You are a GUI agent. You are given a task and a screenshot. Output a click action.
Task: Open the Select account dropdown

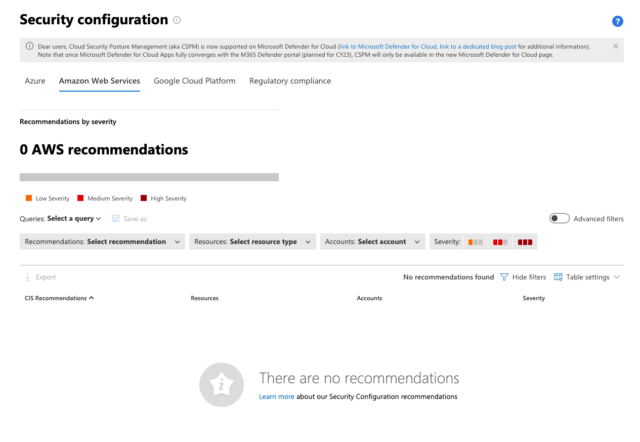click(x=372, y=242)
